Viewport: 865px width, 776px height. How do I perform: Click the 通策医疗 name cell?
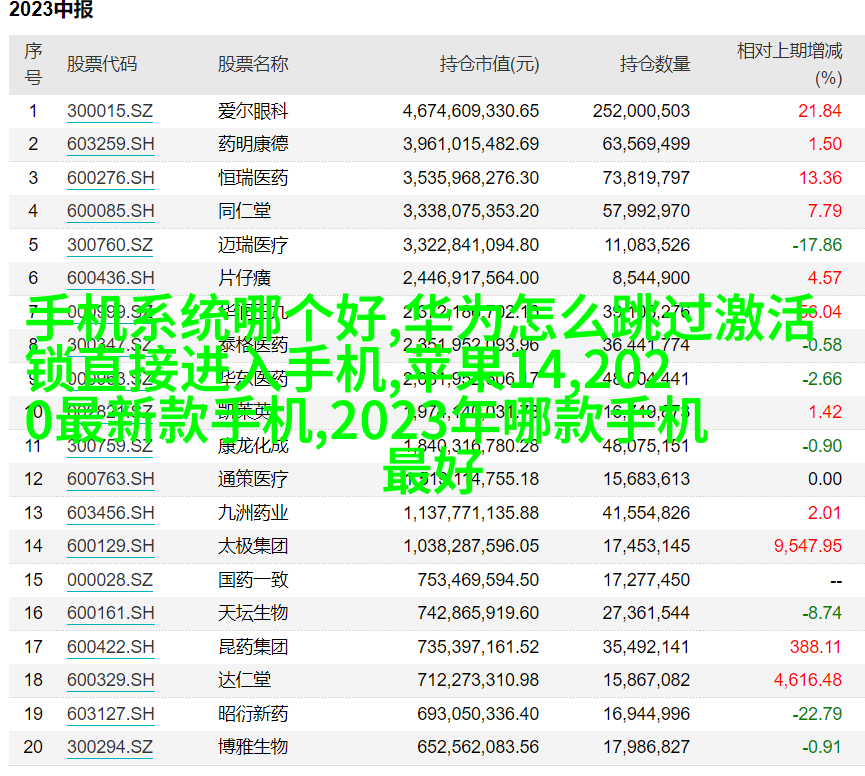point(253,479)
